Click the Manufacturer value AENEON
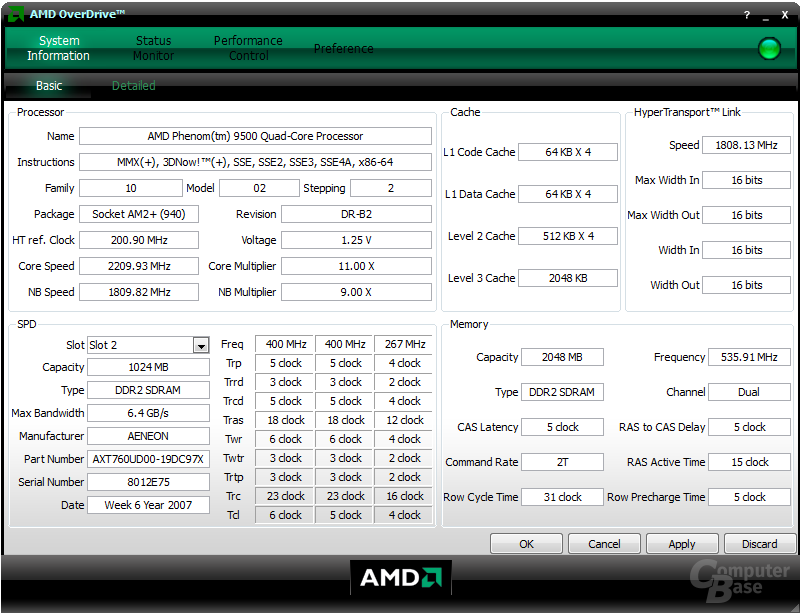 point(148,436)
